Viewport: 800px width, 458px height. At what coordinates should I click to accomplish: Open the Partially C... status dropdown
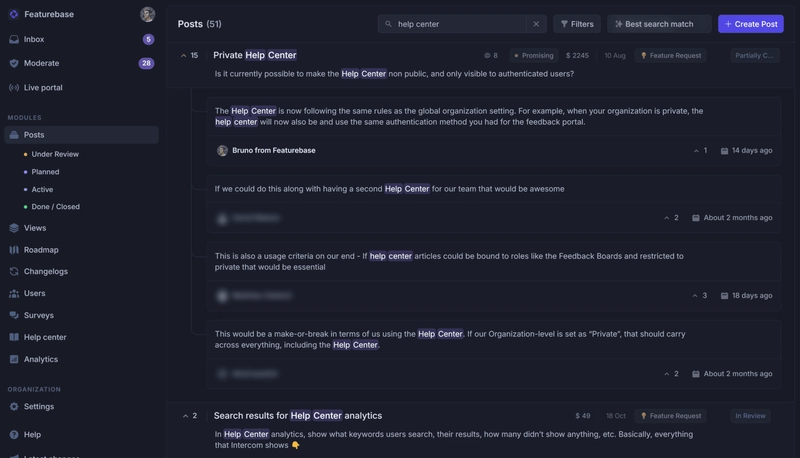755,56
